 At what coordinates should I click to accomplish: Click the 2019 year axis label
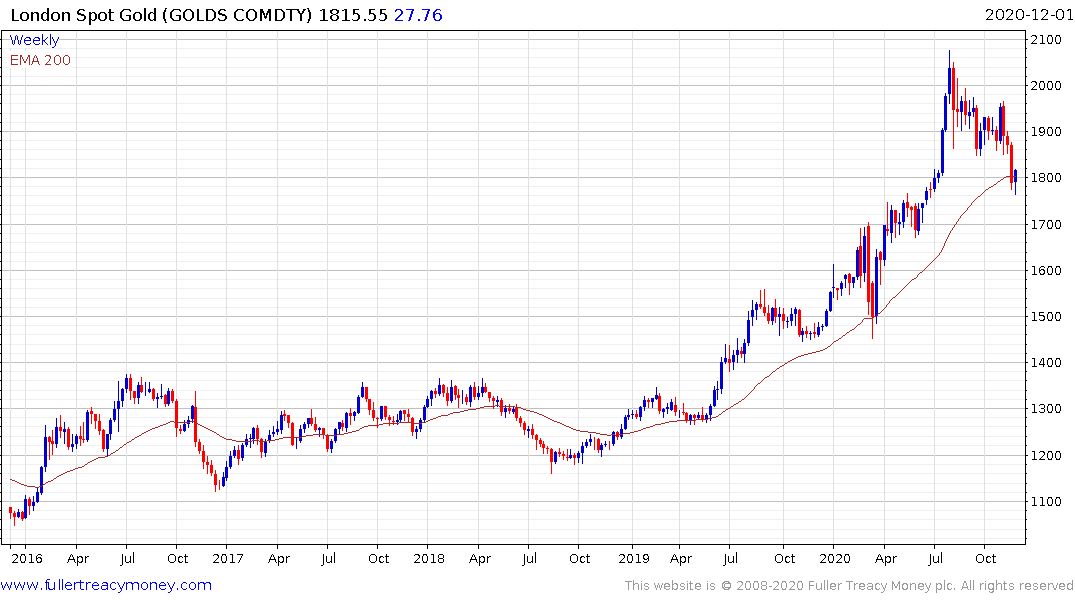tap(633, 558)
